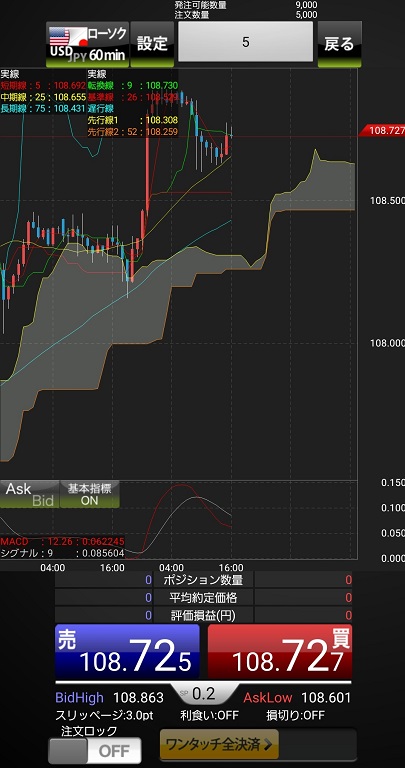
Task: Tap the blue 売 sell price 108.725
Action: coord(127,651)
